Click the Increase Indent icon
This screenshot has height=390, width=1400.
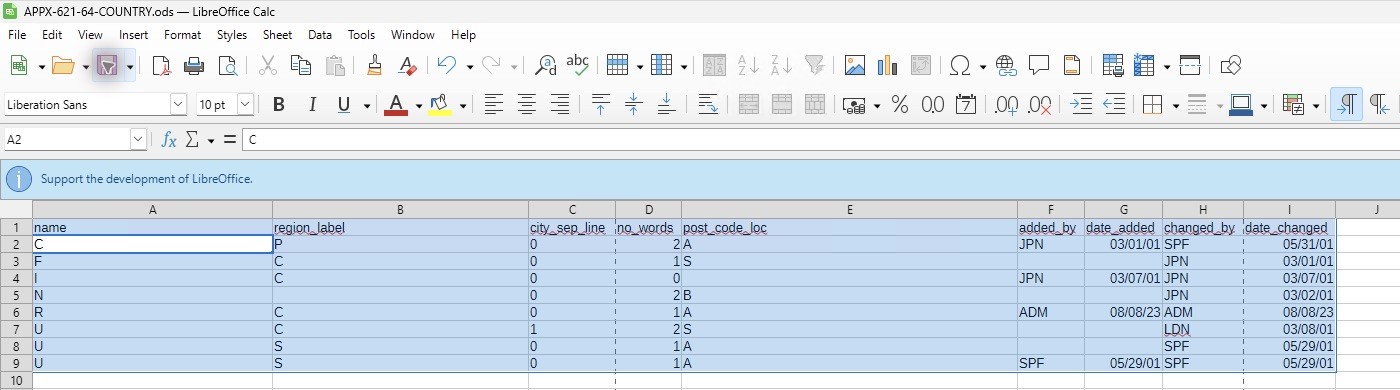1081,104
